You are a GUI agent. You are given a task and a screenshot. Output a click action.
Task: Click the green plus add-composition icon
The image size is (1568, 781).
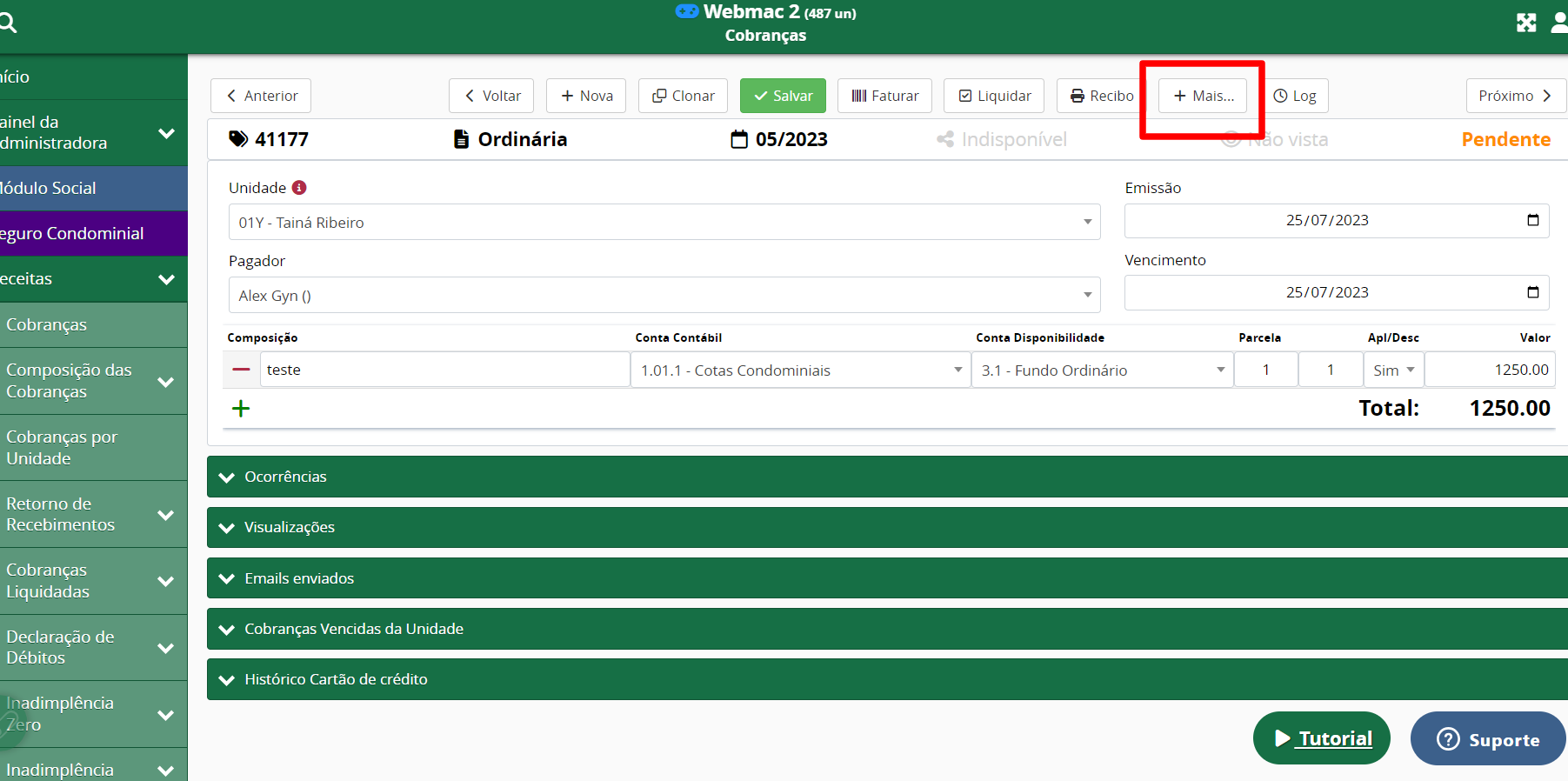(241, 409)
